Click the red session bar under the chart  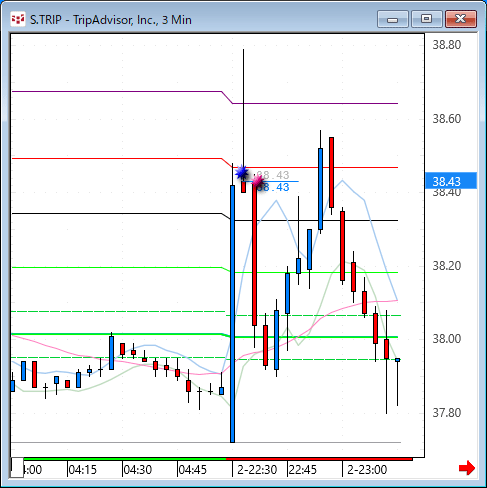tap(319, 459)
